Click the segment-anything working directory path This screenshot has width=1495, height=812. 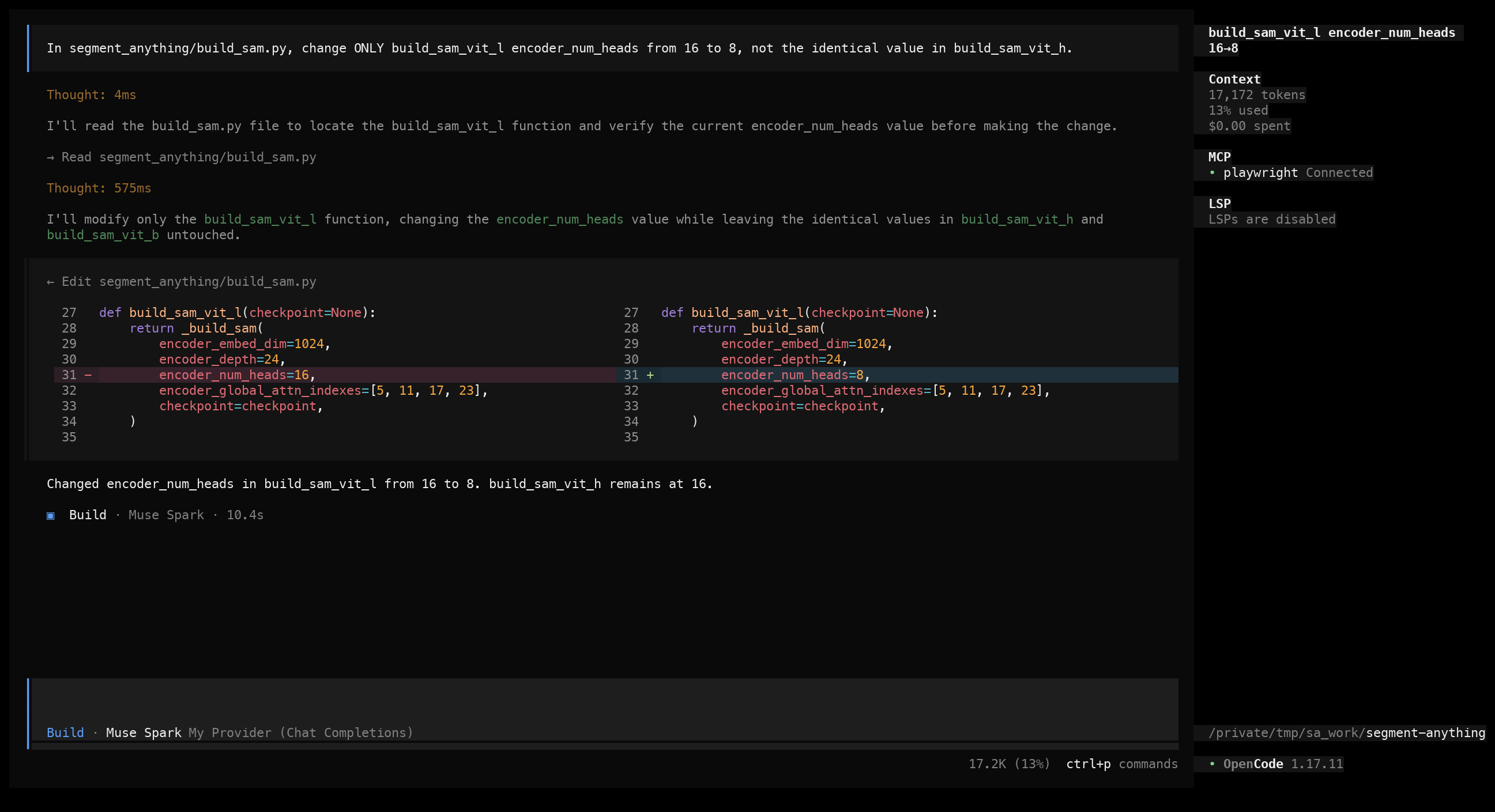click(1346, 732)
